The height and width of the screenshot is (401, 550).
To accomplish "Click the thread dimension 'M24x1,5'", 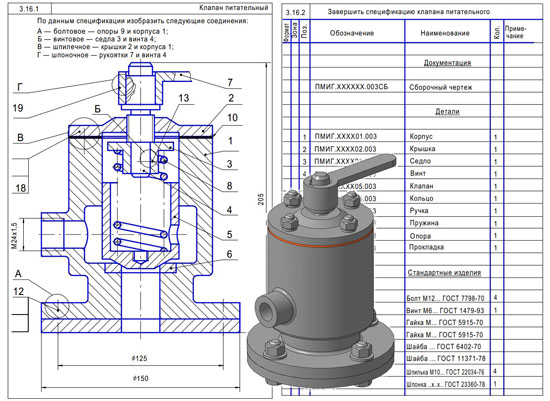I will [14, 235].
